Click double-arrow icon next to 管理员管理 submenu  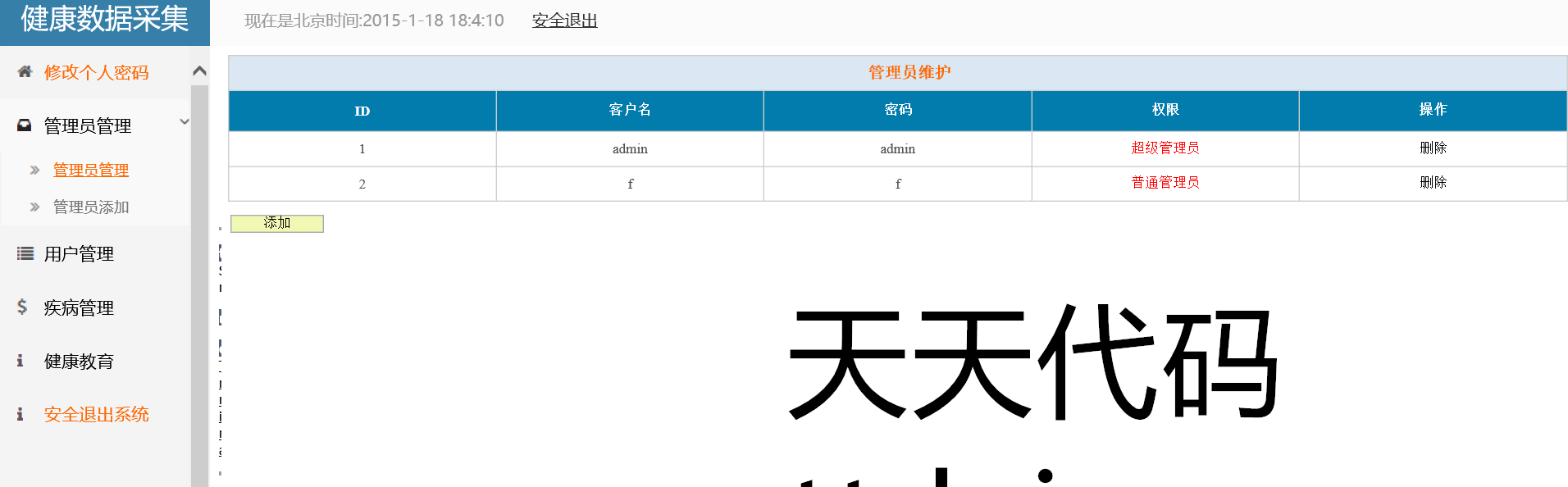tap(34, 171)
